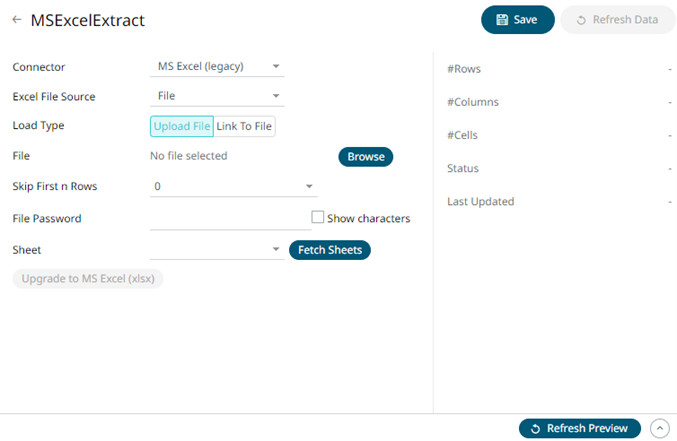The width and height of the screenshot is (677, 441).
Task: Open the Connector dropdown
Action: [x=216, y=67]
